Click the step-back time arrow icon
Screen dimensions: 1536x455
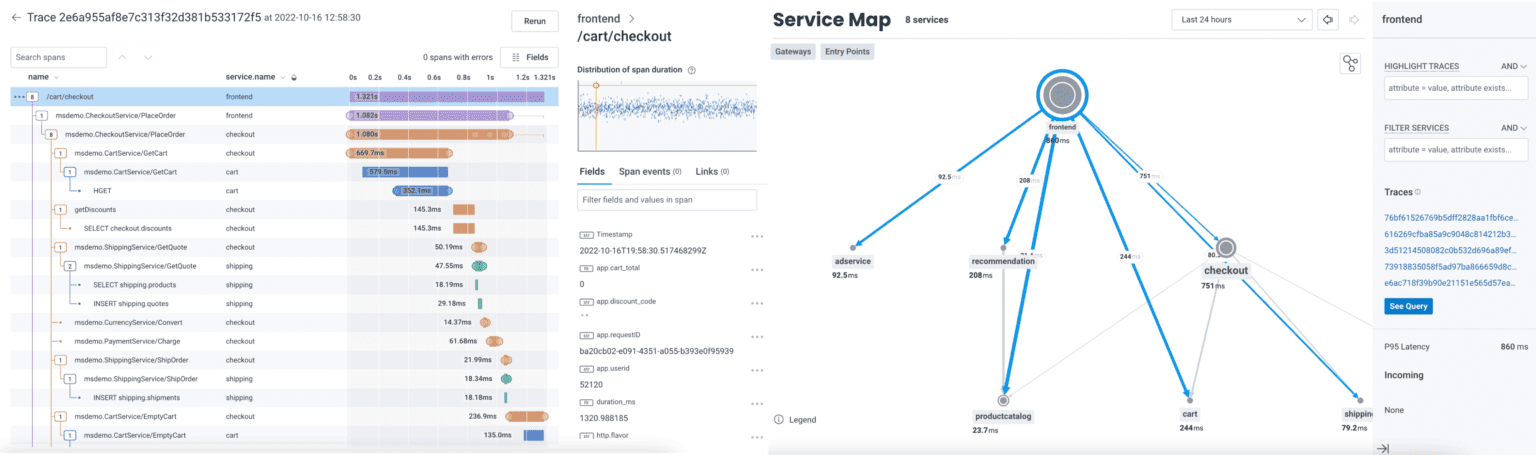click(1328, 20)
